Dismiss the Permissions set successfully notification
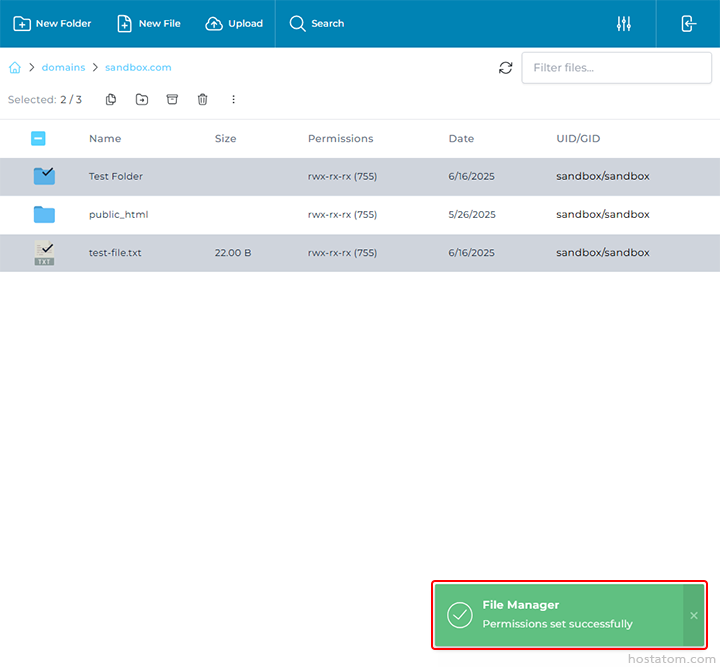This screenshot has height=667, width=720. (x=694, y=615)
